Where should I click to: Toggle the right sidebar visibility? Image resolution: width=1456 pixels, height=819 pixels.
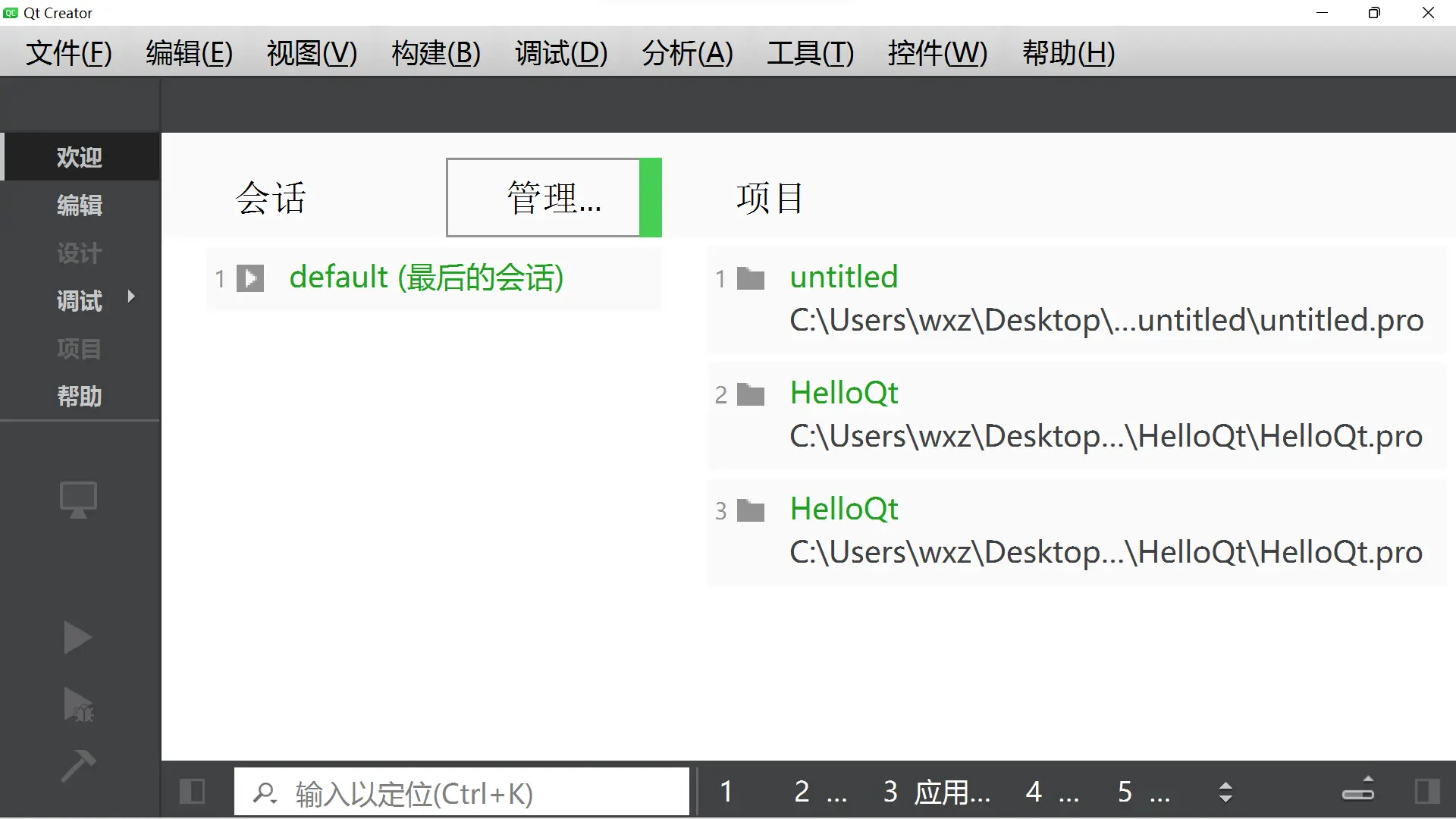point(1427,792)
